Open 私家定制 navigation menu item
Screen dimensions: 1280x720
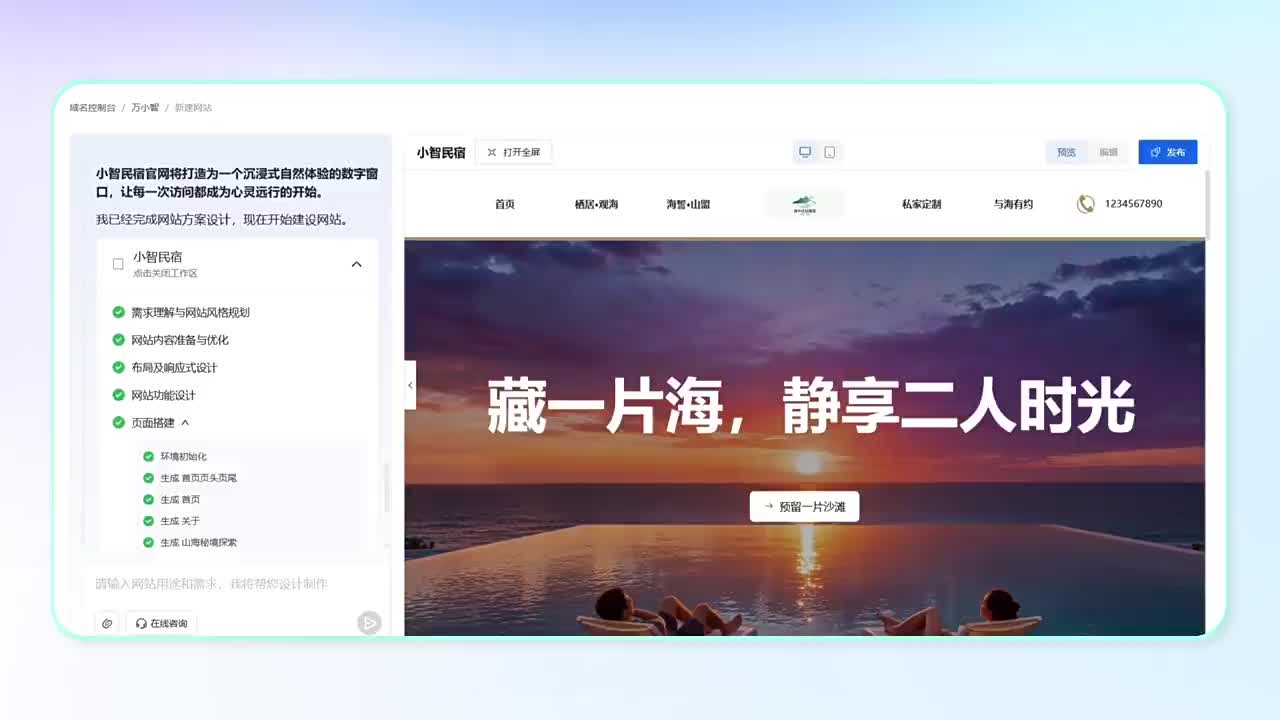tap(921, 204)
